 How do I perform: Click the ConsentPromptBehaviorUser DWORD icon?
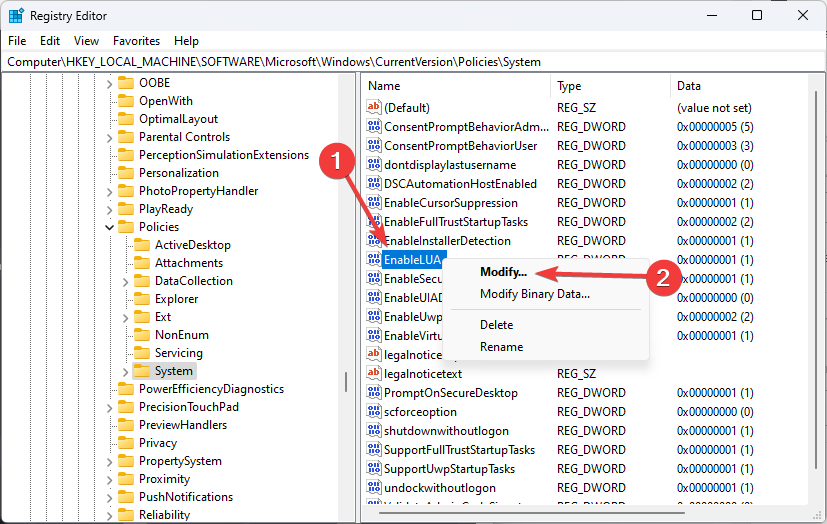(373, 145)
